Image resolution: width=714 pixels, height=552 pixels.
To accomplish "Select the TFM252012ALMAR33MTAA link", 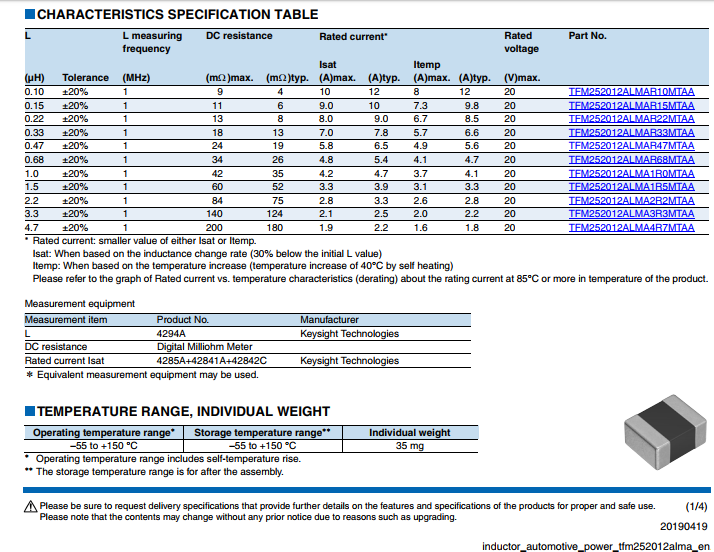I will point(630,133).
